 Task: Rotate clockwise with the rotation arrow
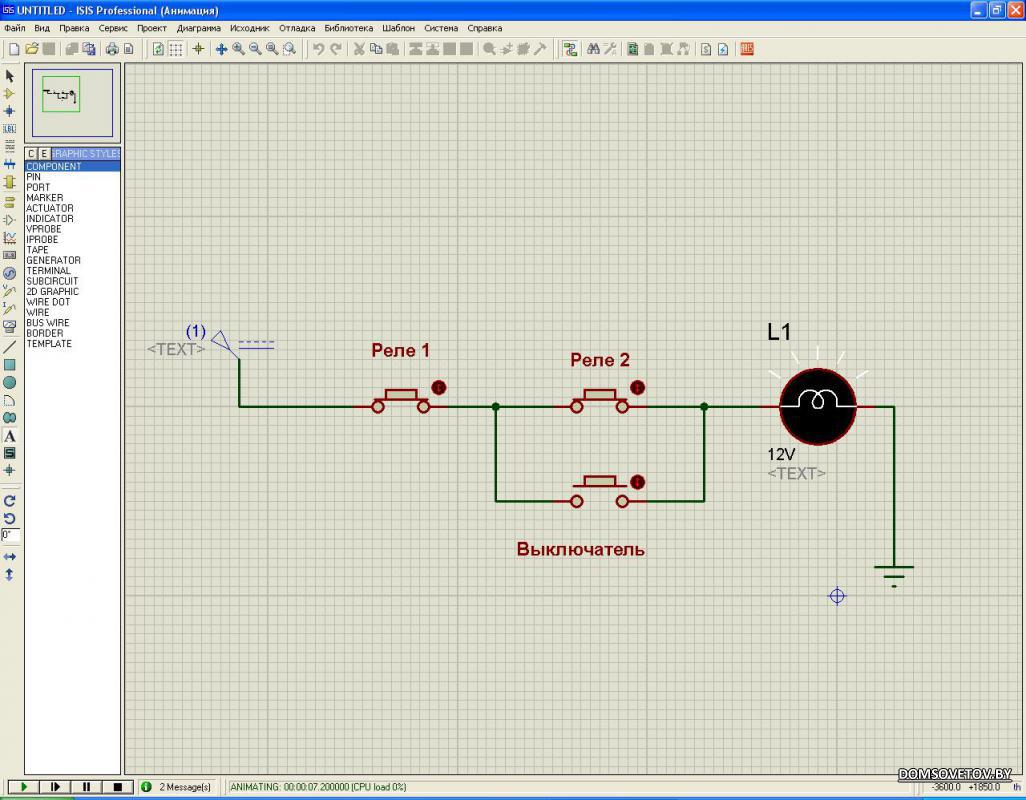[x=9, y=501]
